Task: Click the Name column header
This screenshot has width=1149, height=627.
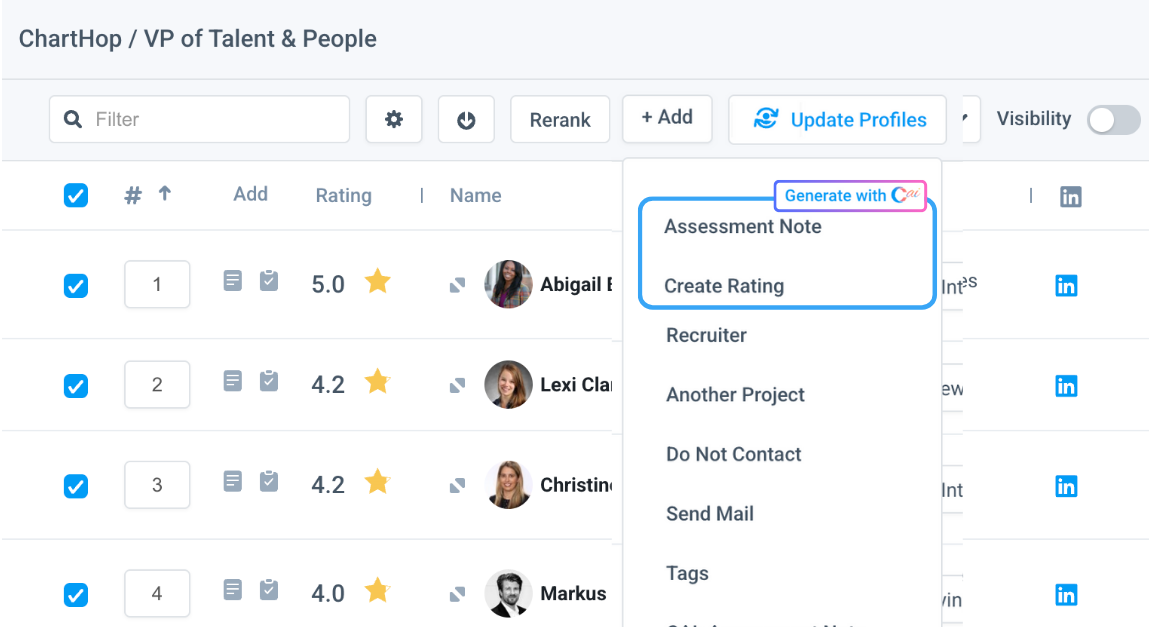Action: (476, 196)
